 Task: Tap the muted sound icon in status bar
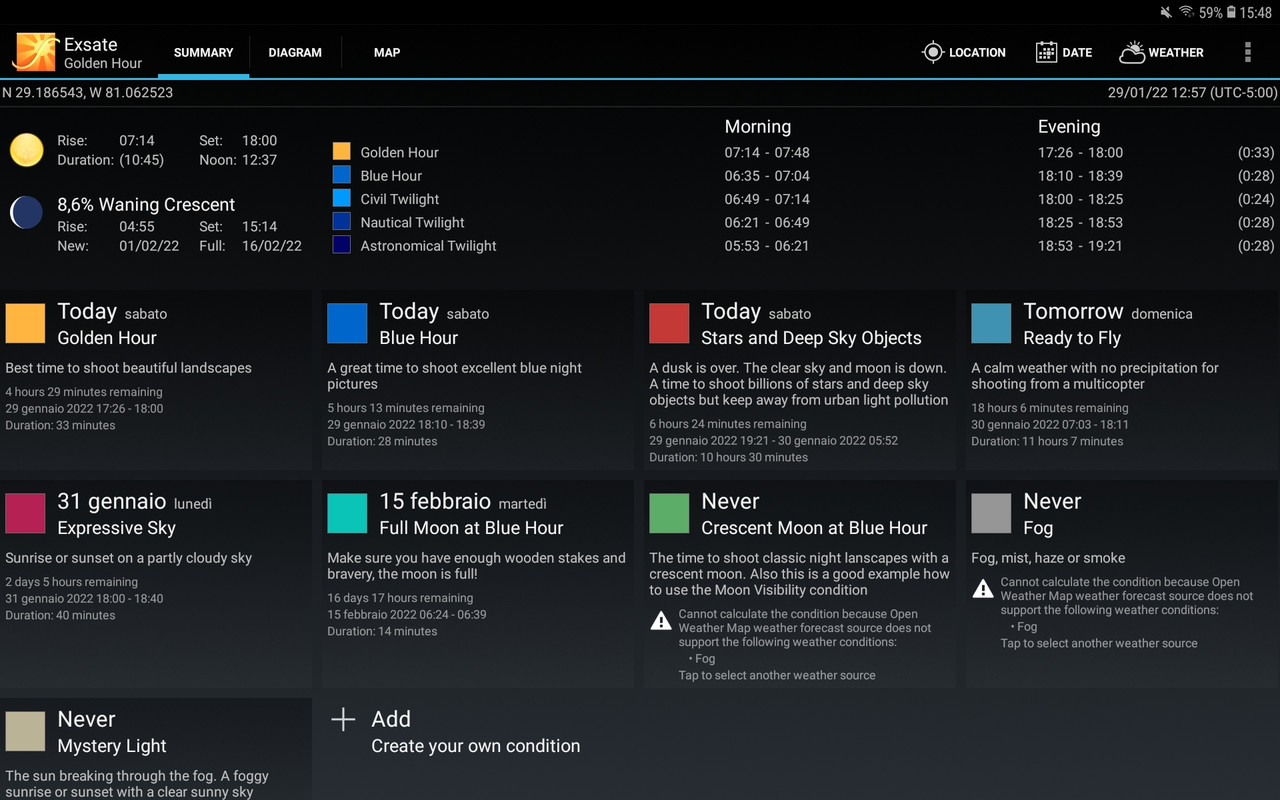click(x=1165, y=13)
